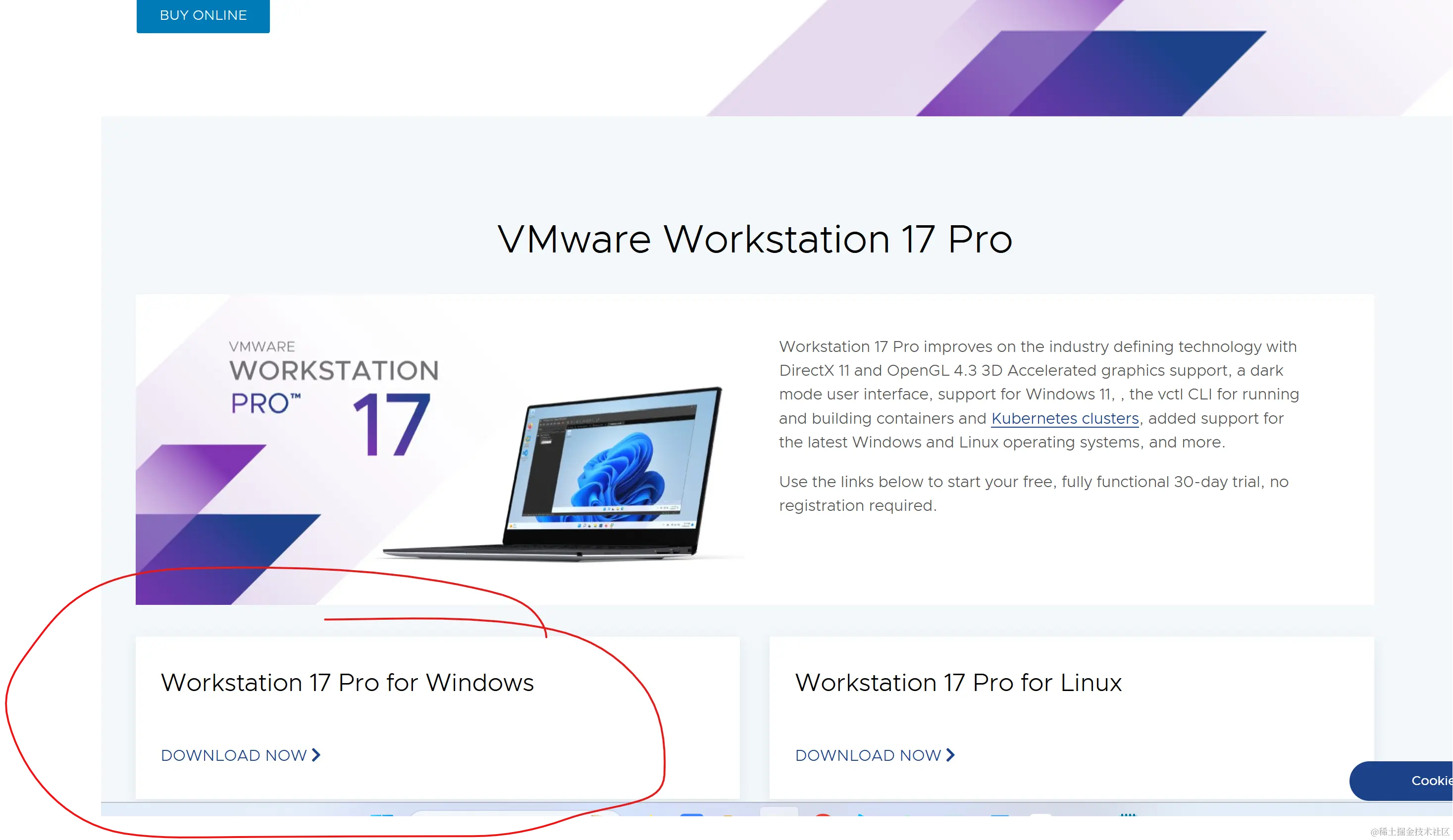1453x840 pixels.
Task: Click the large purple 17 graphic
Action: [392, 425]
